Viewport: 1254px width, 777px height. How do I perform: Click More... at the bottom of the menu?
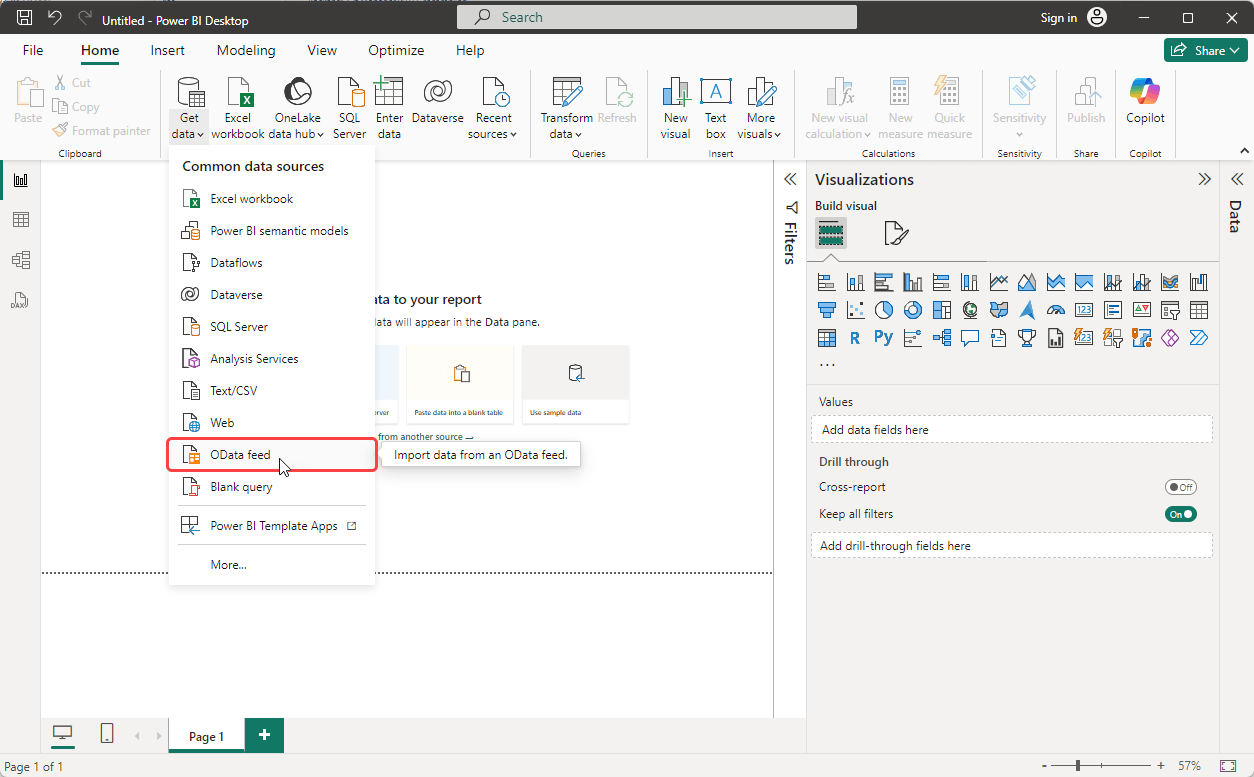tap(272, 565)
